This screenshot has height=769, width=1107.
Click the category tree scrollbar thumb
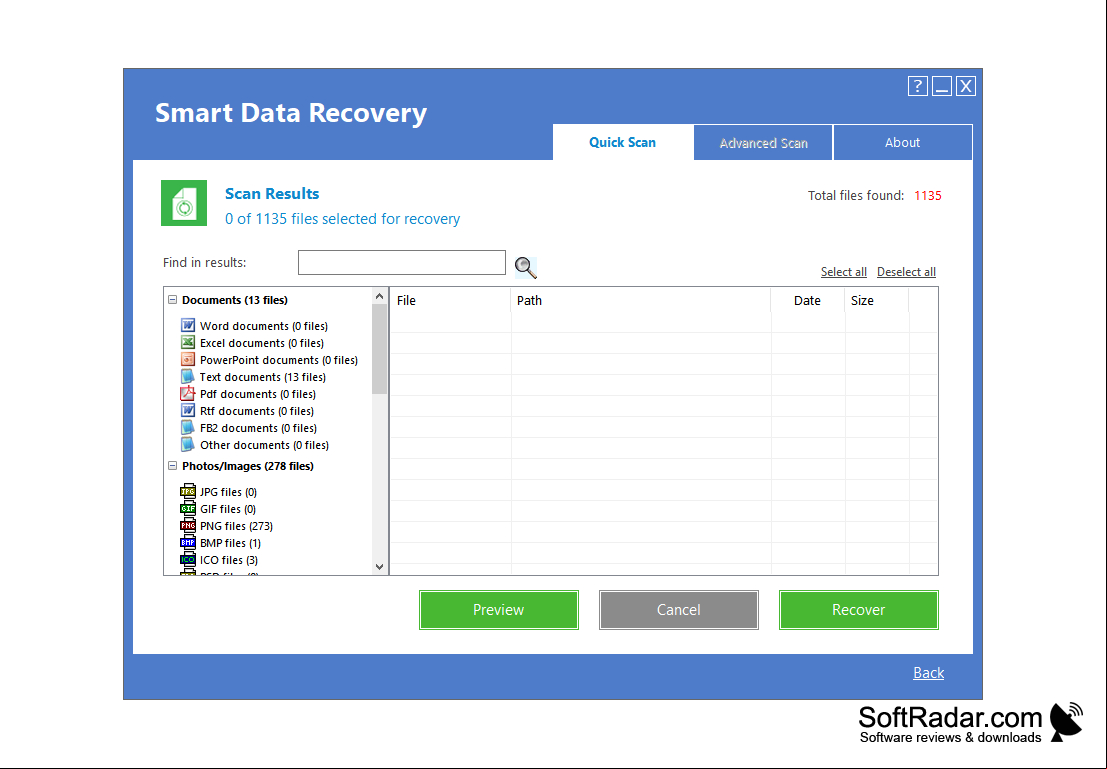click(379, 350)
